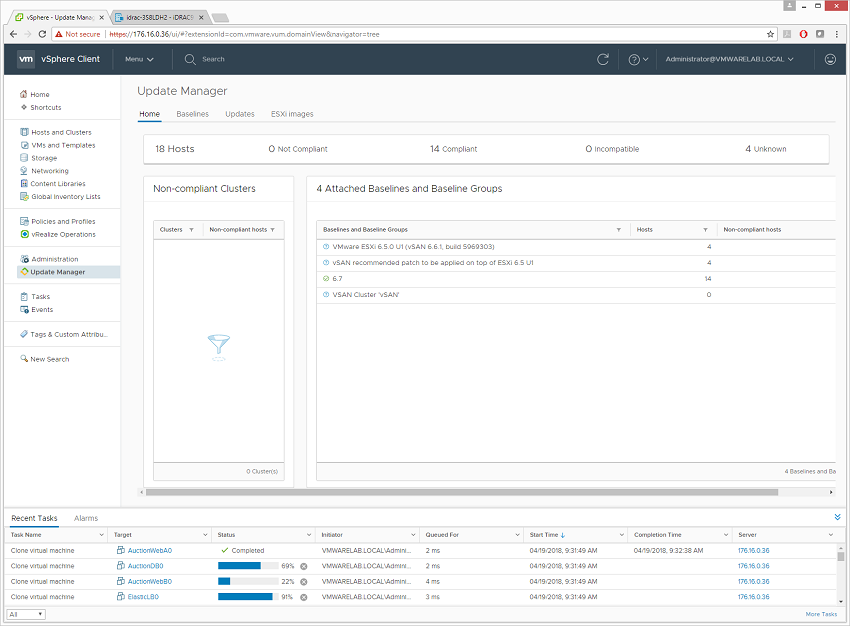Click the smiley feedback icon
Screen dimensions: 850x626
tap(830, 59)
